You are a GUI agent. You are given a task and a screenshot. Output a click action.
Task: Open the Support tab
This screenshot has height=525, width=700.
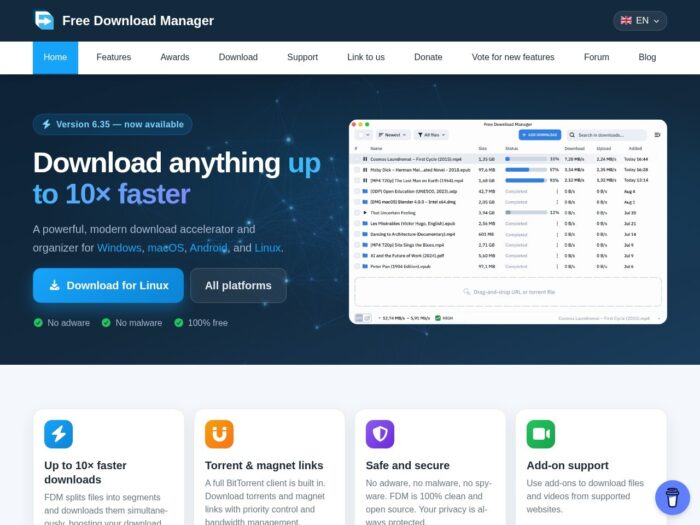pos(302,58)
